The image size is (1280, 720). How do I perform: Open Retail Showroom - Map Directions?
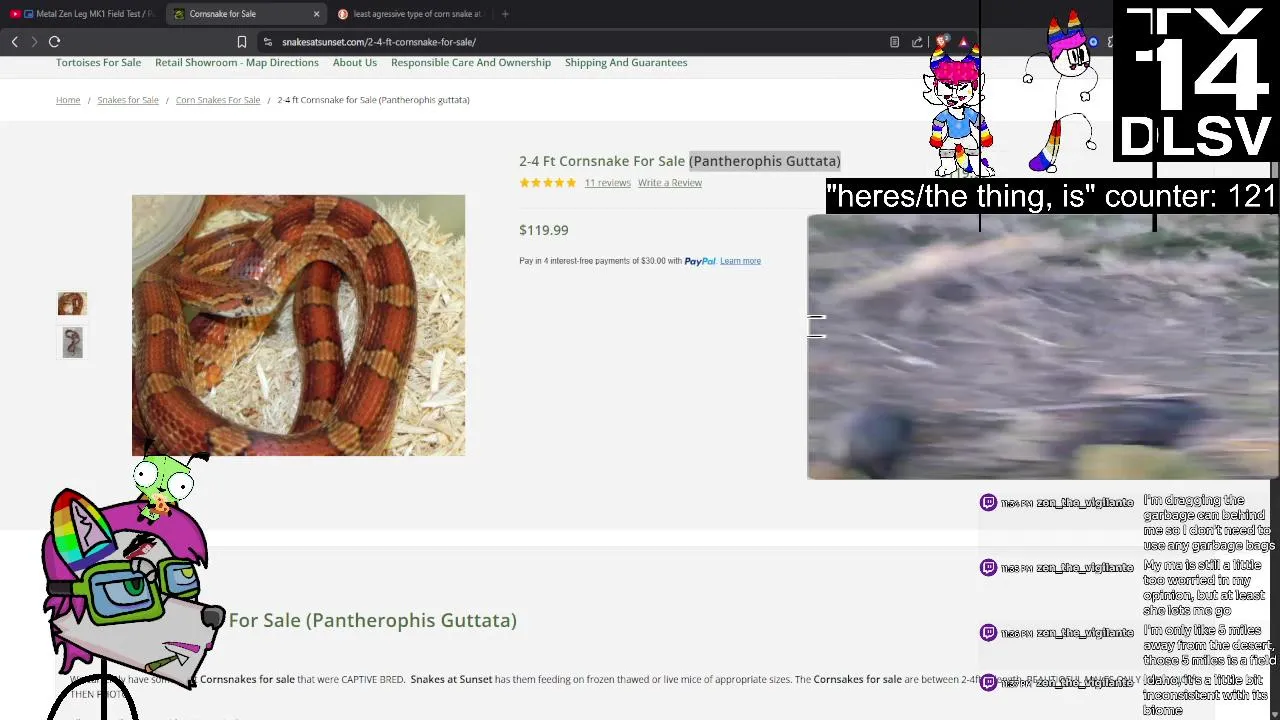237,62
